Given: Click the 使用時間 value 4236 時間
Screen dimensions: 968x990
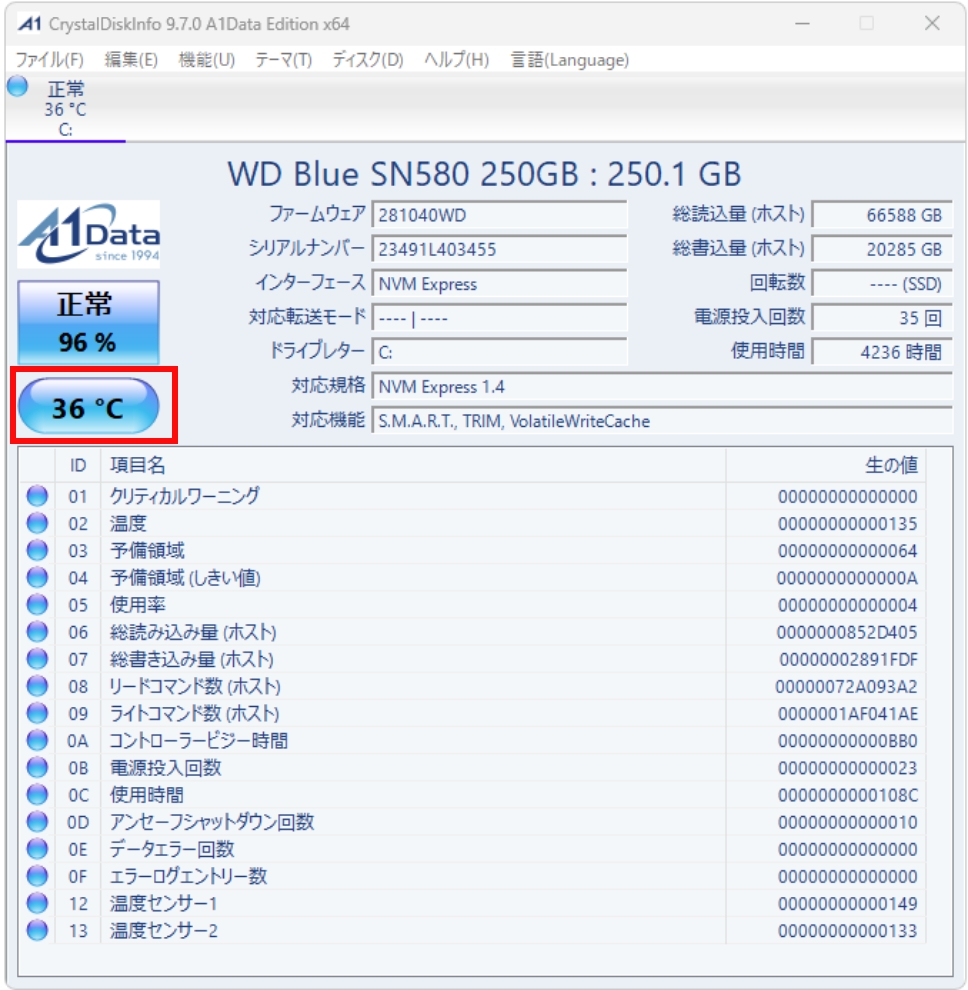Looking at the screenshot, I should (881, 352).
